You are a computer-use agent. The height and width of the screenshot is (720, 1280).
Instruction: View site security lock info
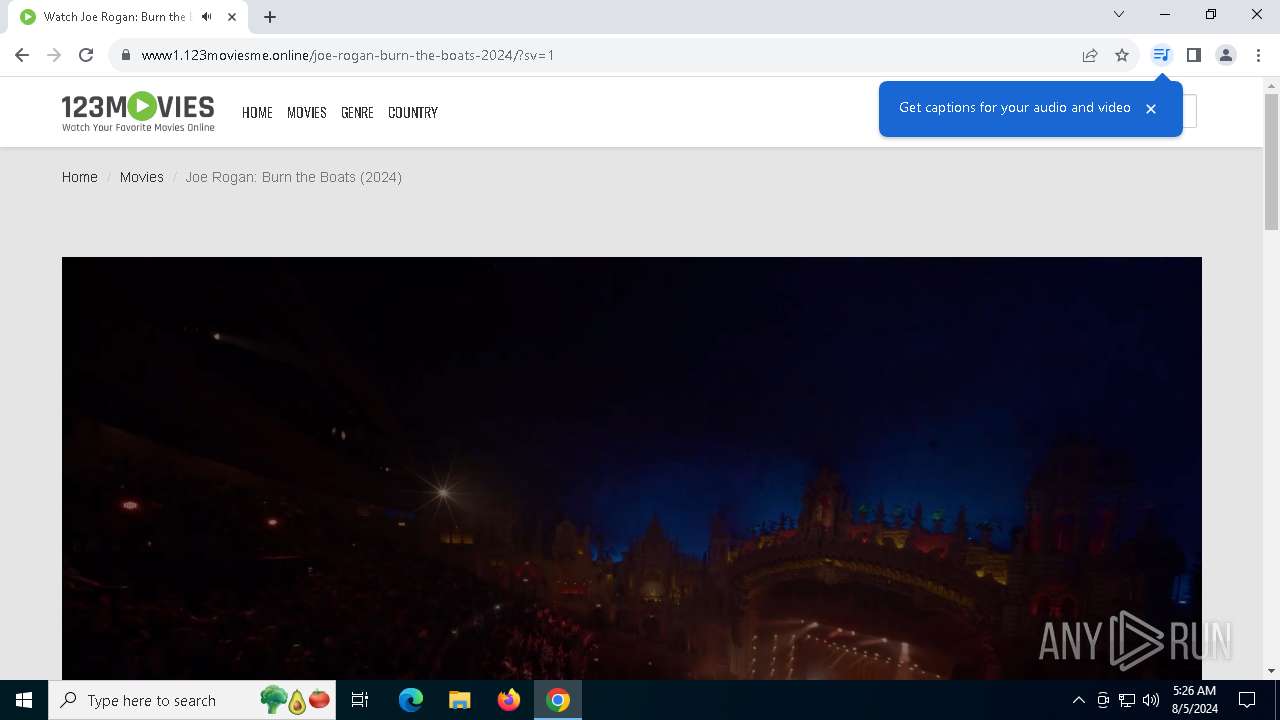click(126, 55)
